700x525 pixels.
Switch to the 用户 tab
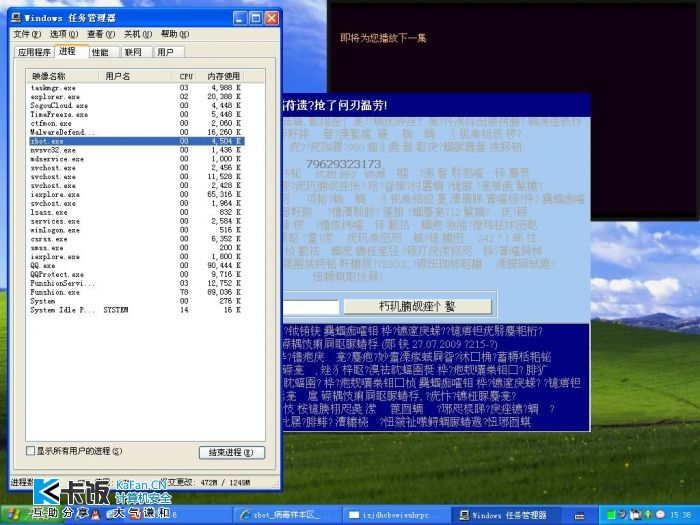click(165, 52)
